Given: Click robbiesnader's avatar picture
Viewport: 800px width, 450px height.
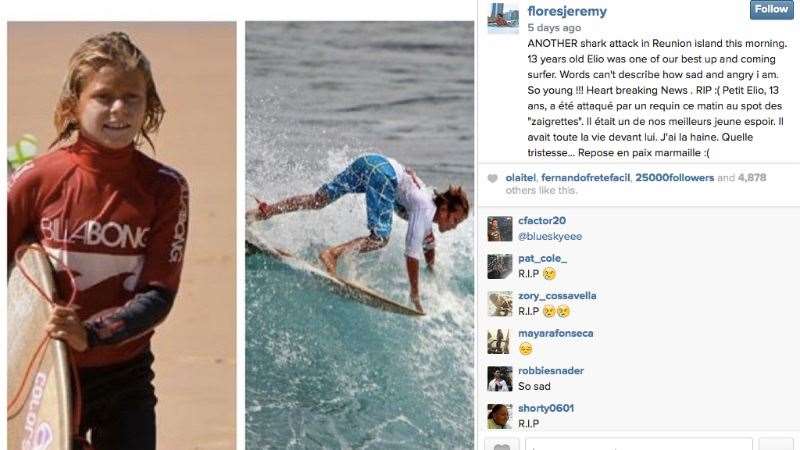Looking at the screenshot, I should [499, 379].
